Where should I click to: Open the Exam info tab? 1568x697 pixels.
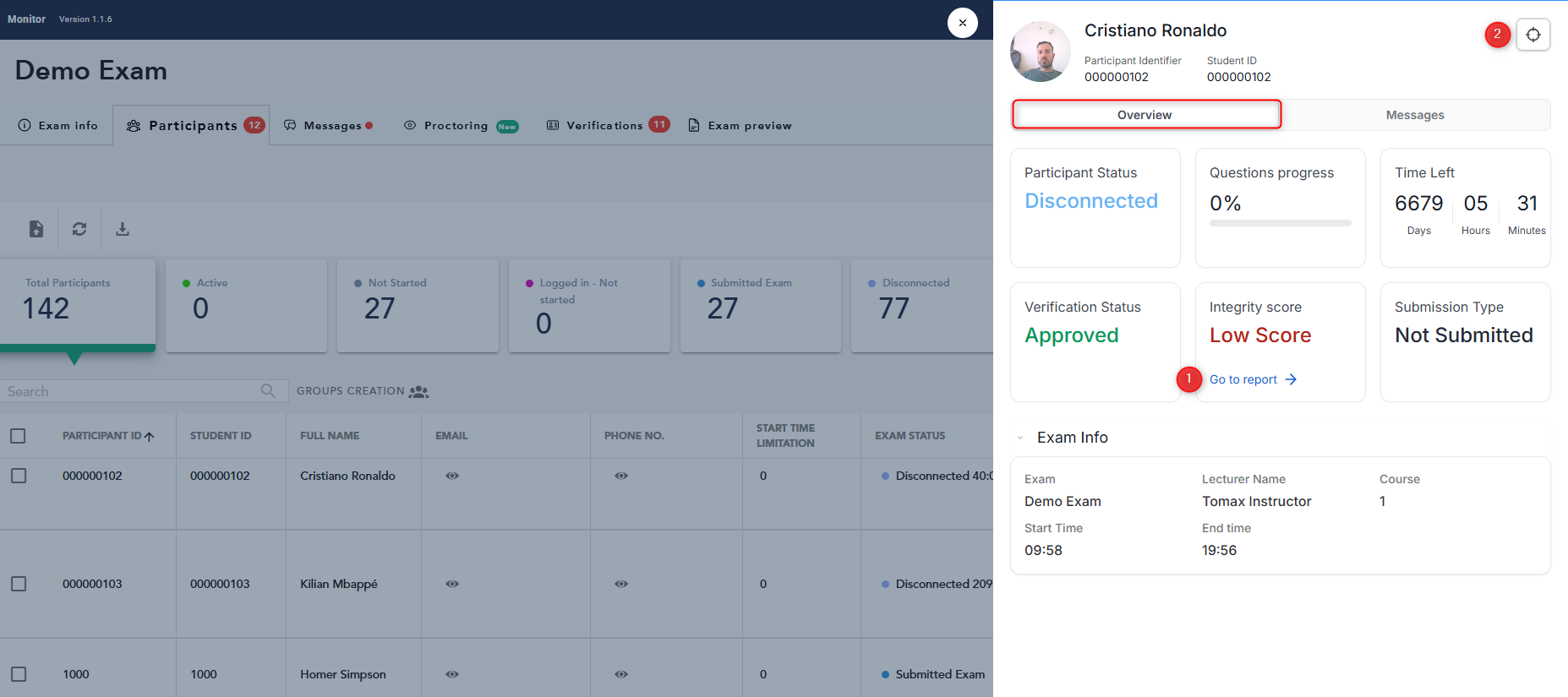click(x=57, y=125)
